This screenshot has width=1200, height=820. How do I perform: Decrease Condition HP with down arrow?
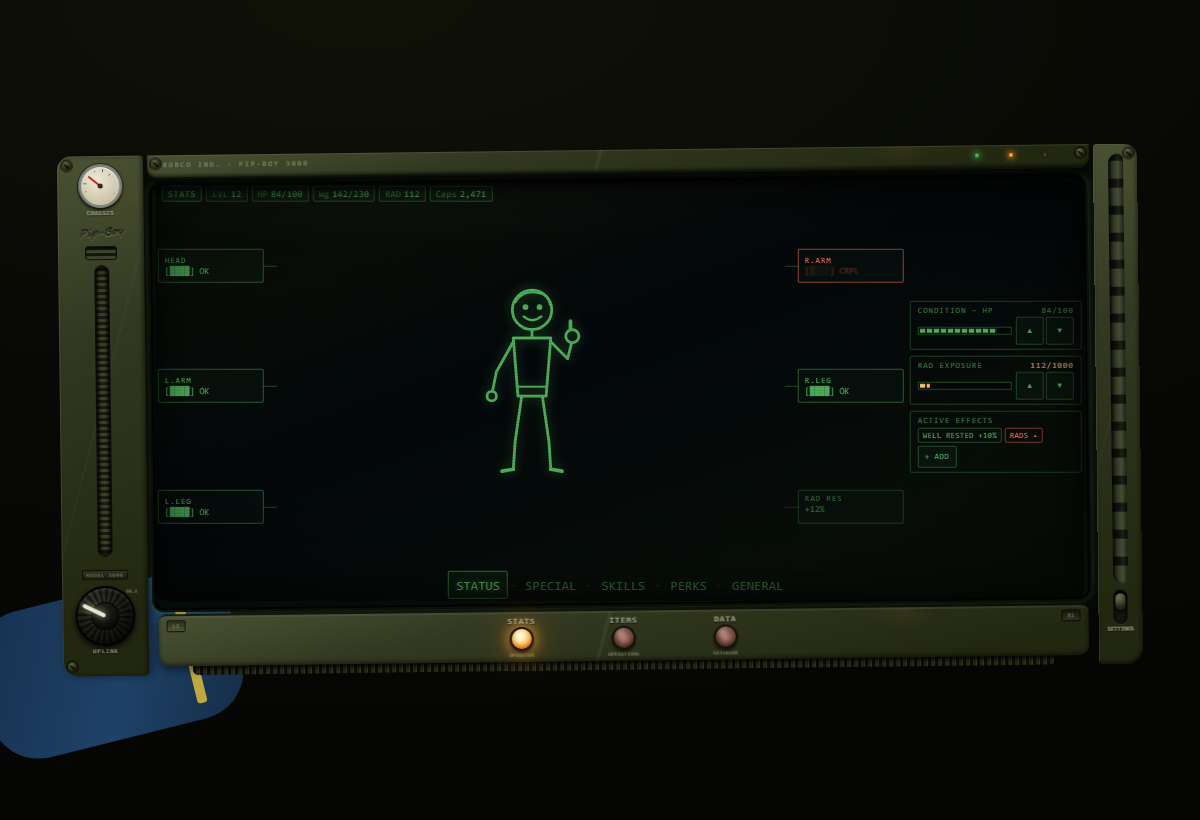[1060, 331]
